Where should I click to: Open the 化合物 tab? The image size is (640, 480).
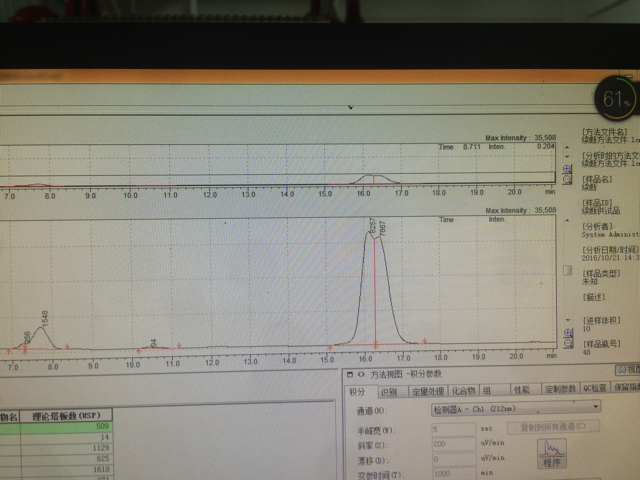coord(464,391)
